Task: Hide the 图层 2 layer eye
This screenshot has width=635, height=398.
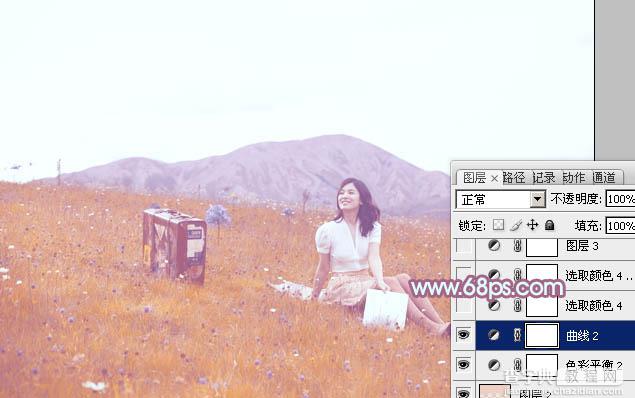Action: (x=464, y=393)
